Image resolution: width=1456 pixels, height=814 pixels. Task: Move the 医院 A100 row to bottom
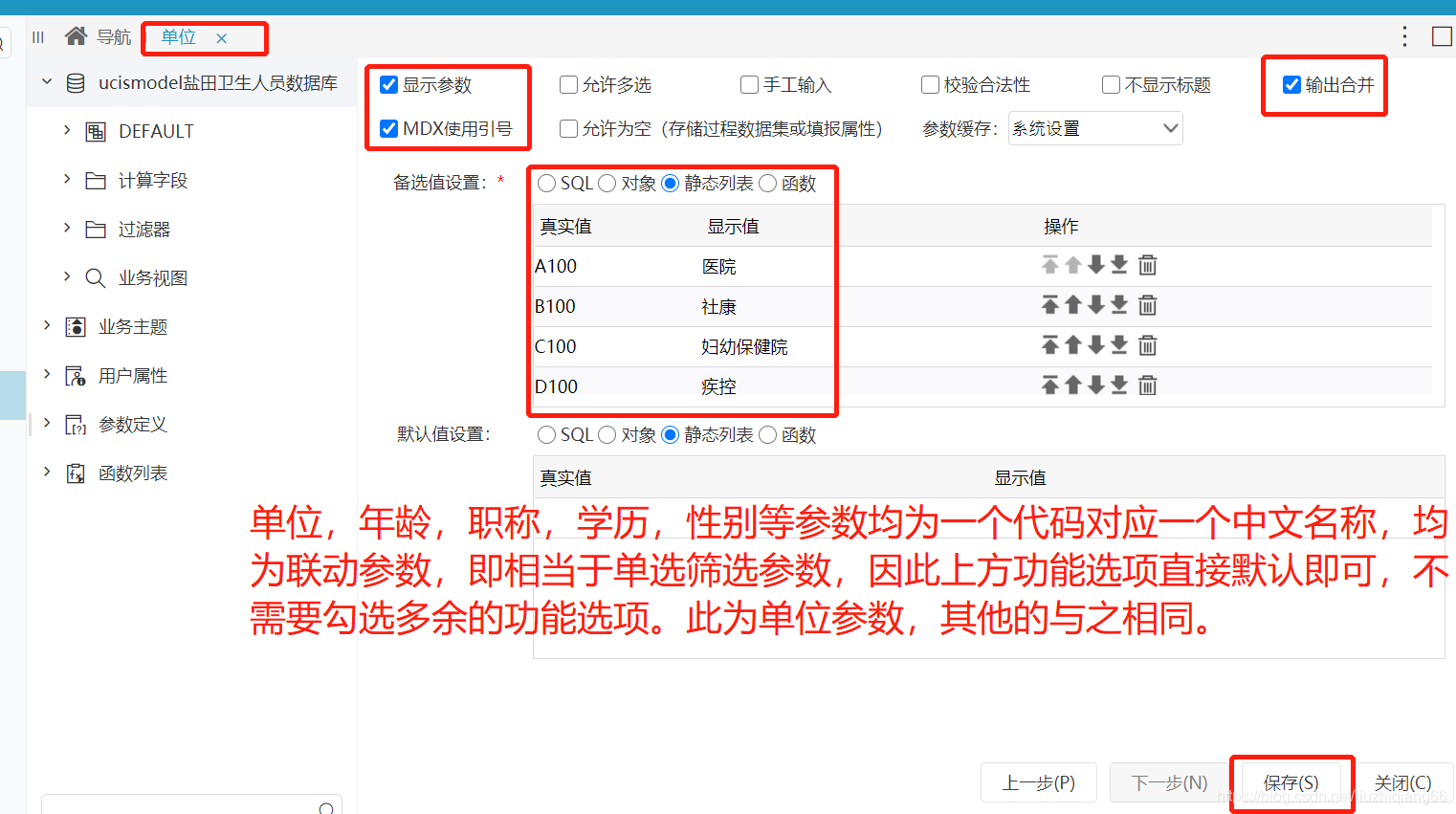[1119, 265]
